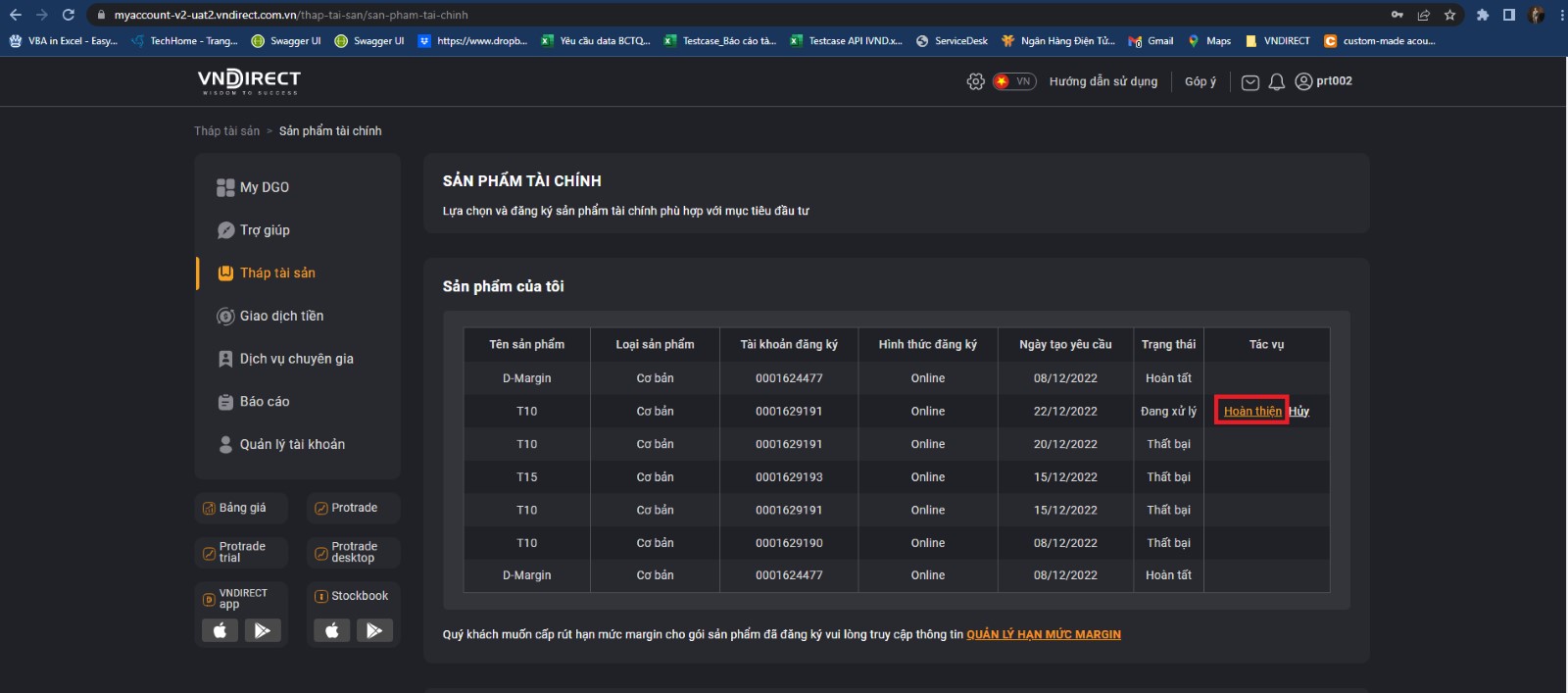Toggle the VN language flag switch
The height and width of the screenshot is (693, 1568).
tap(1013, 81)
